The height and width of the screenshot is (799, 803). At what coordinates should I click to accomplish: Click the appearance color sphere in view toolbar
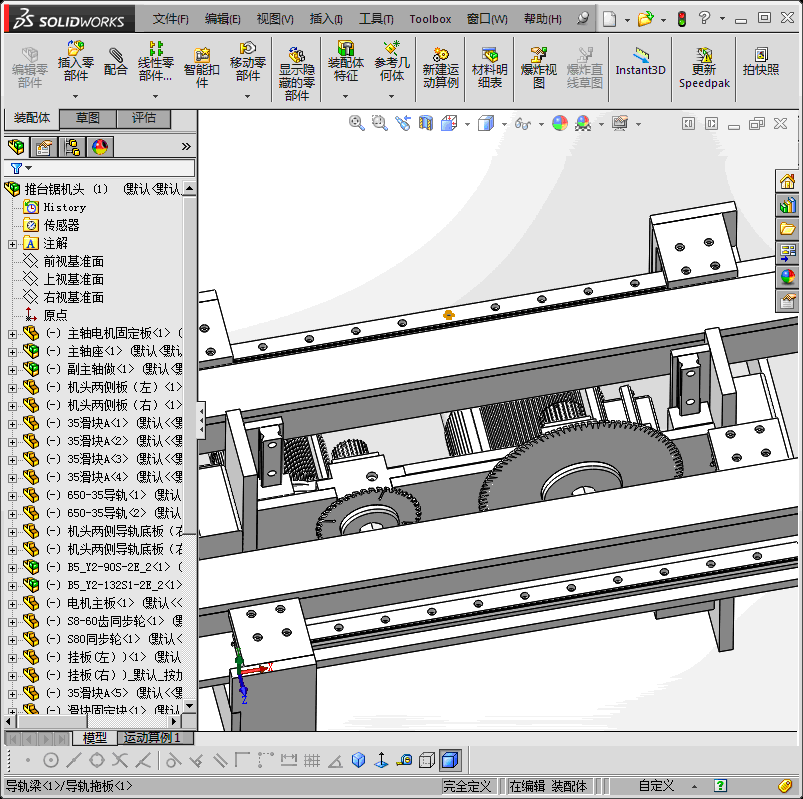click(x=559, y=123)
